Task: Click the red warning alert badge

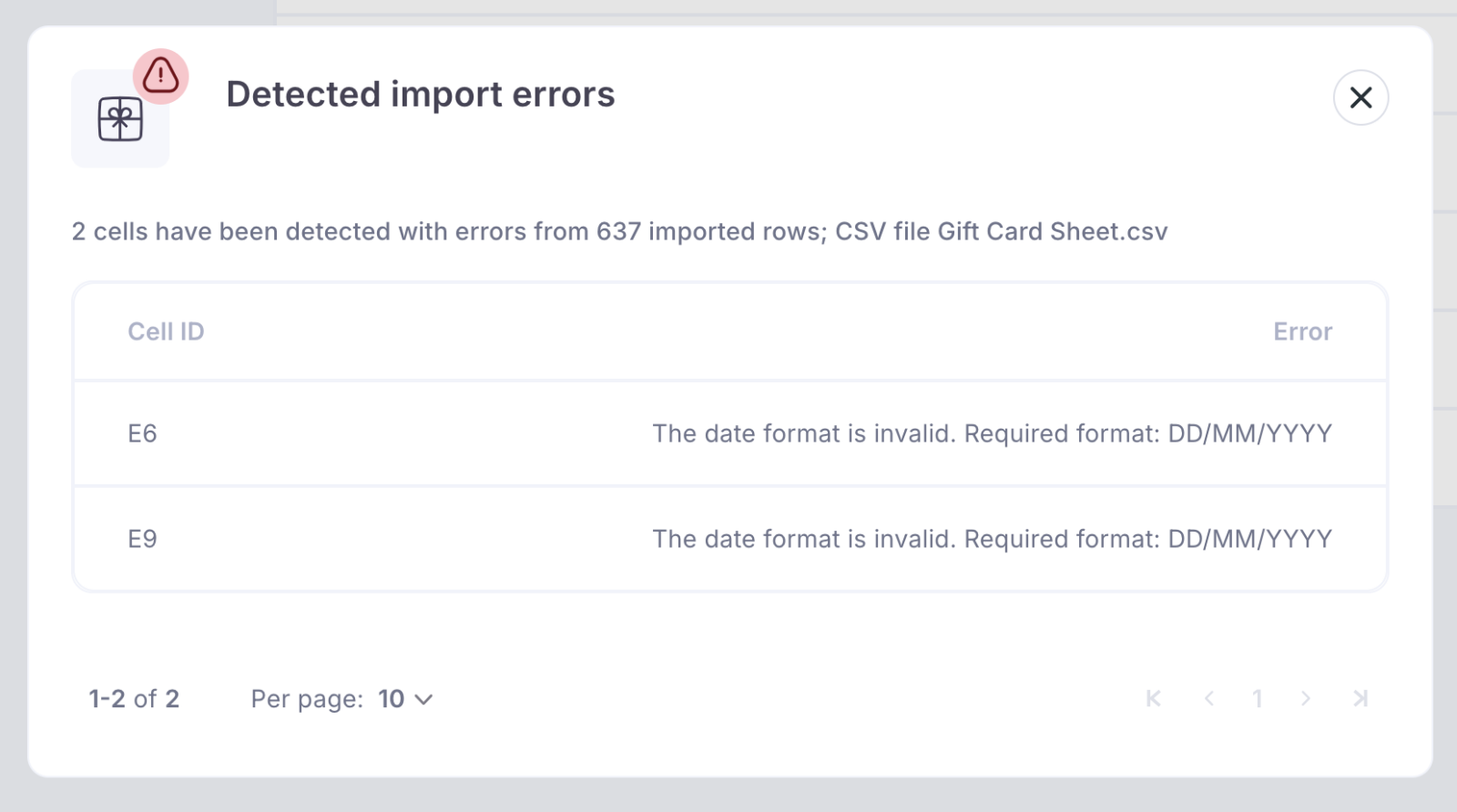Action: tap(161, 76)
